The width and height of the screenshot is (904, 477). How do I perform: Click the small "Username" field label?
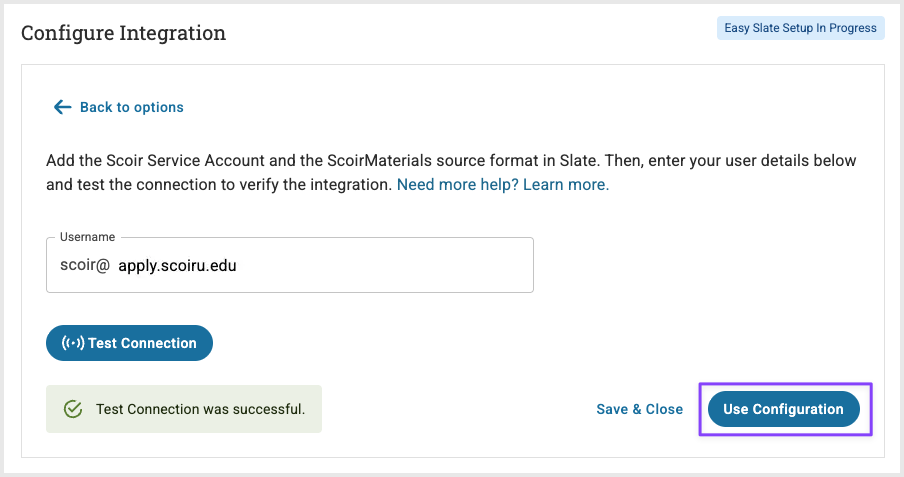88,237
